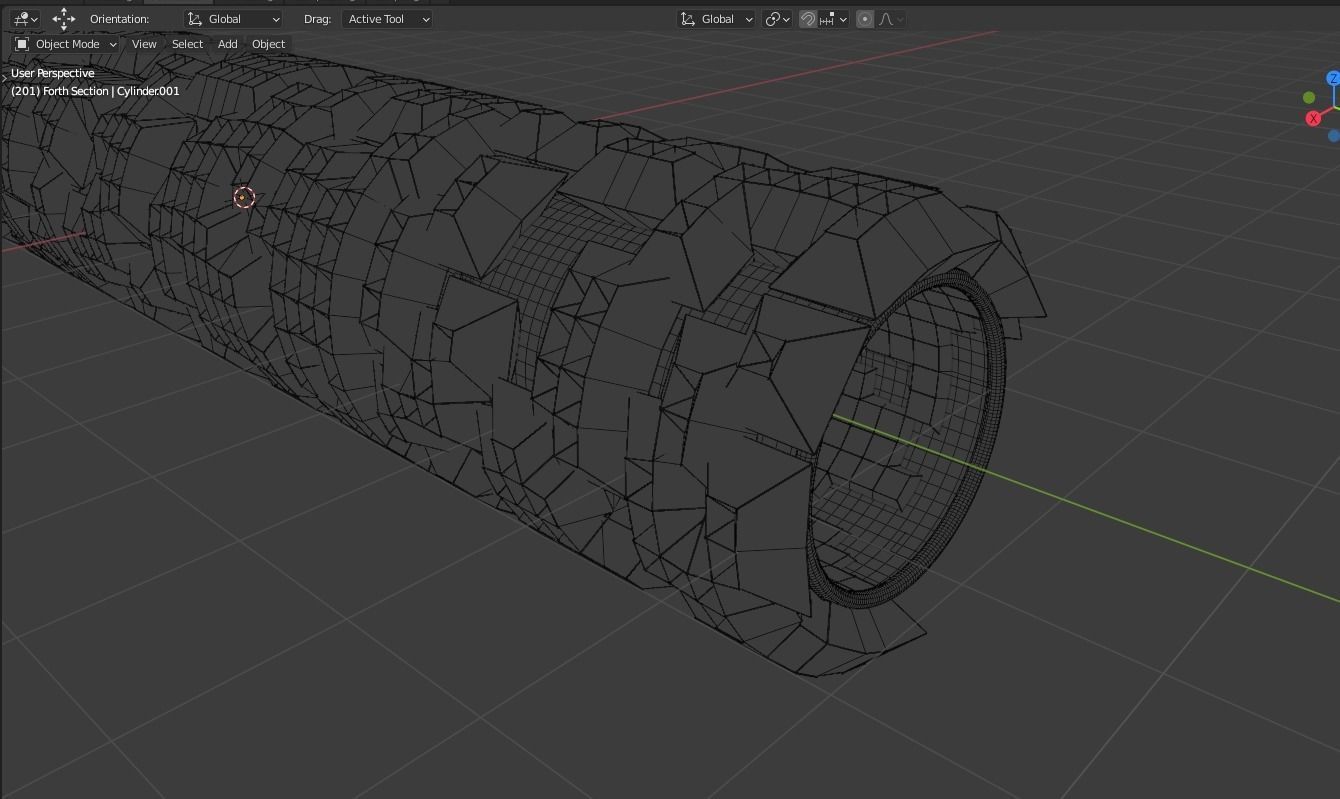1340x799 pixels.
Task: Click the red X axis gizmo handle
Action: click(x=1314, y=118)
